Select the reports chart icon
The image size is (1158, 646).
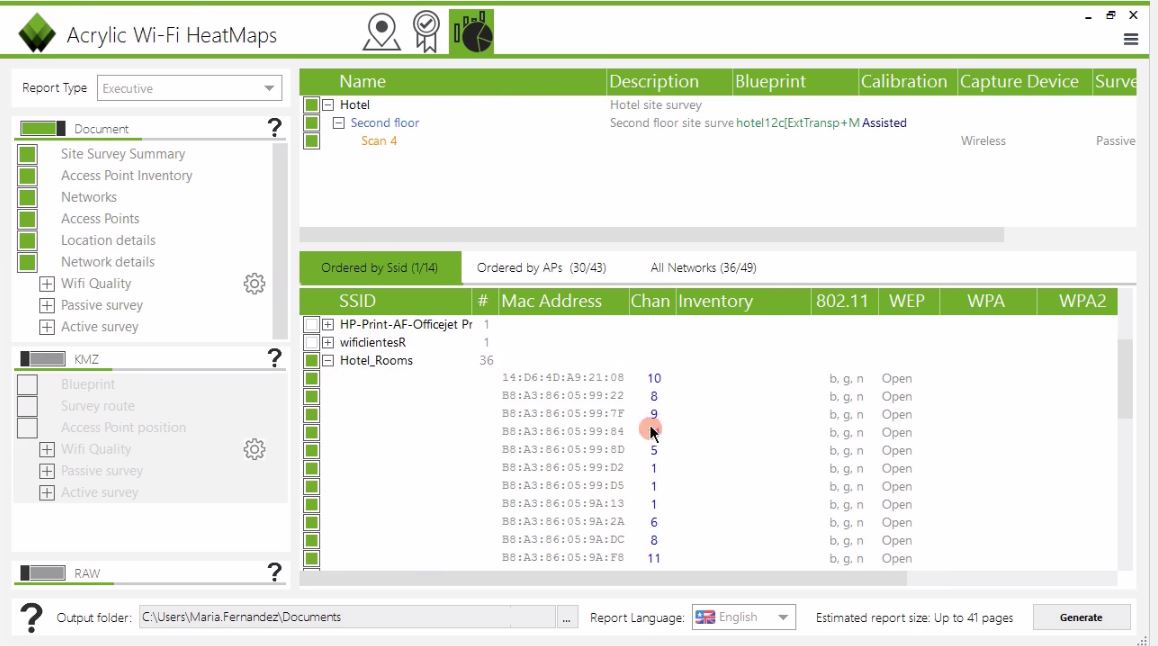[x=471, y=32]
